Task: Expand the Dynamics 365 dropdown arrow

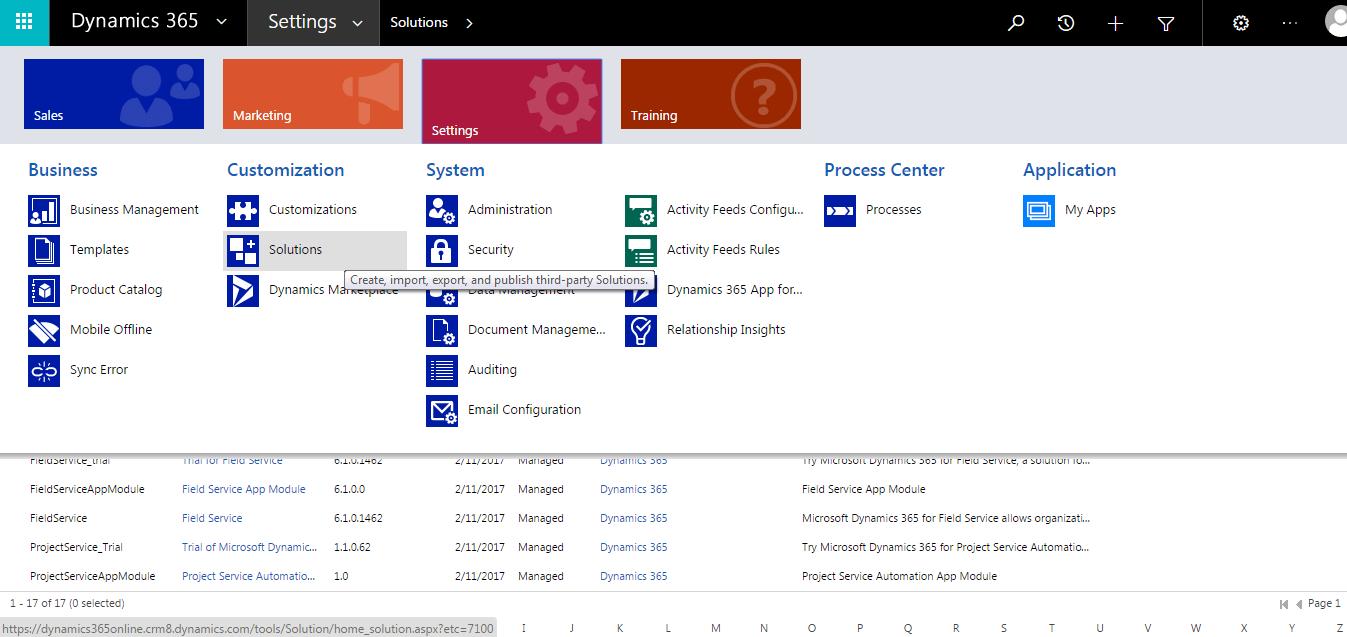Action: (222, 22)
